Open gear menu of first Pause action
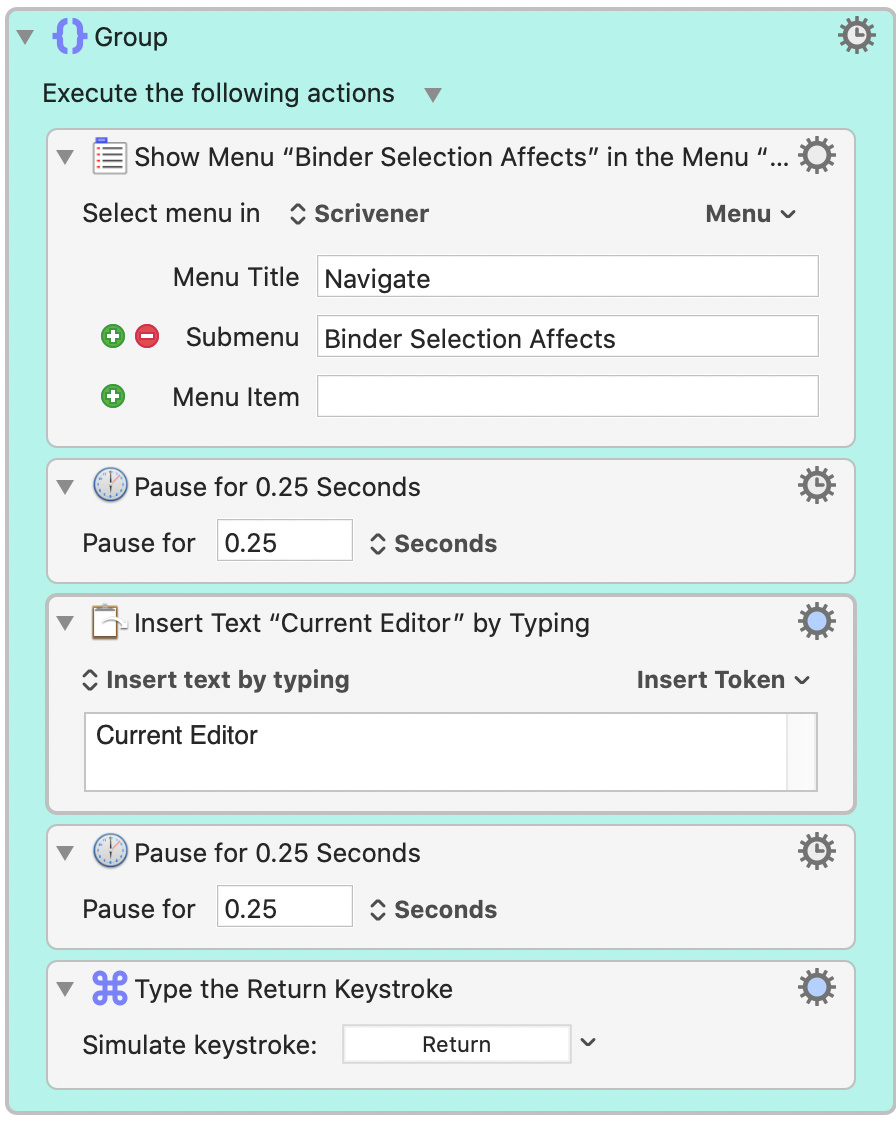Image resolution: width=896 pixels, height=1122 pixels. click(x=817, y=485)
